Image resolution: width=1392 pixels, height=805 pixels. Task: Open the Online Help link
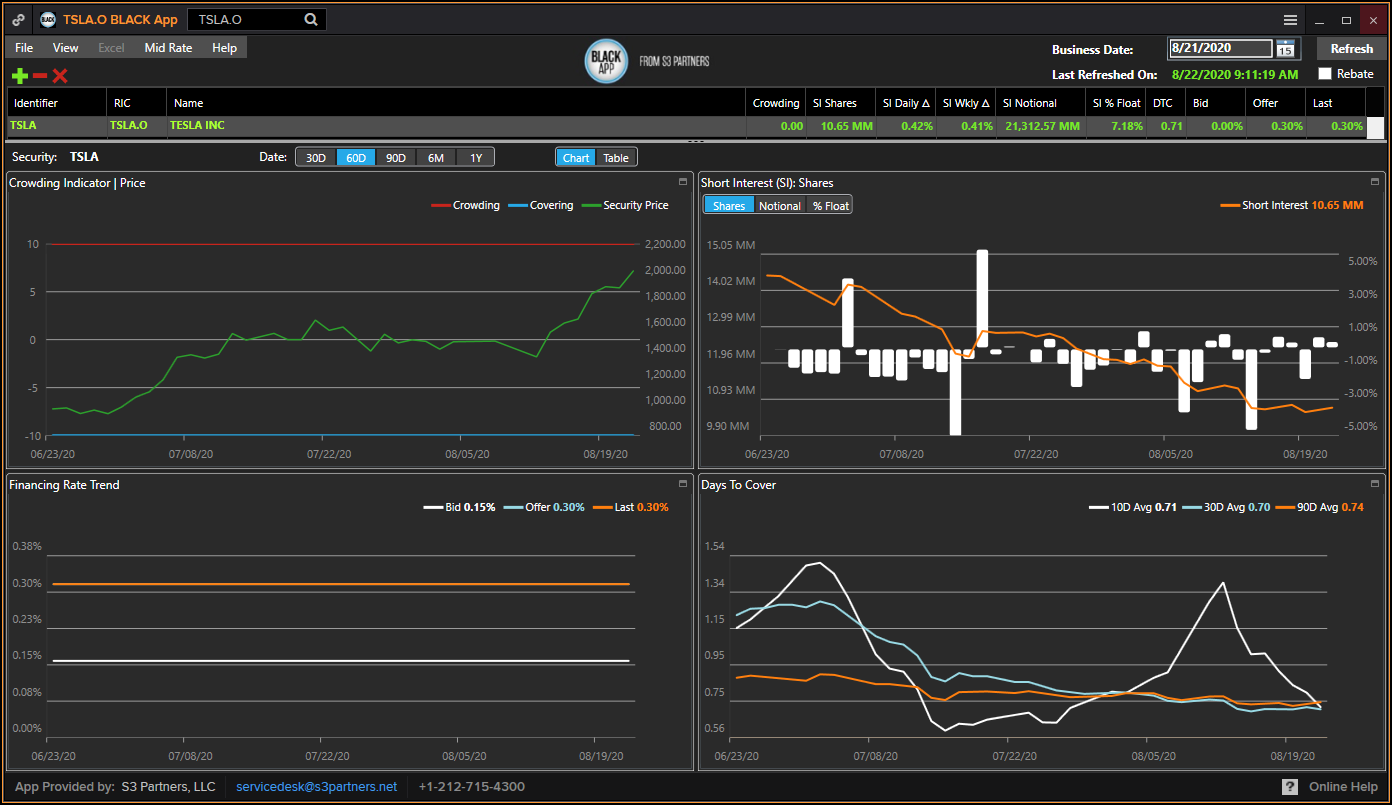[1342, 787]
